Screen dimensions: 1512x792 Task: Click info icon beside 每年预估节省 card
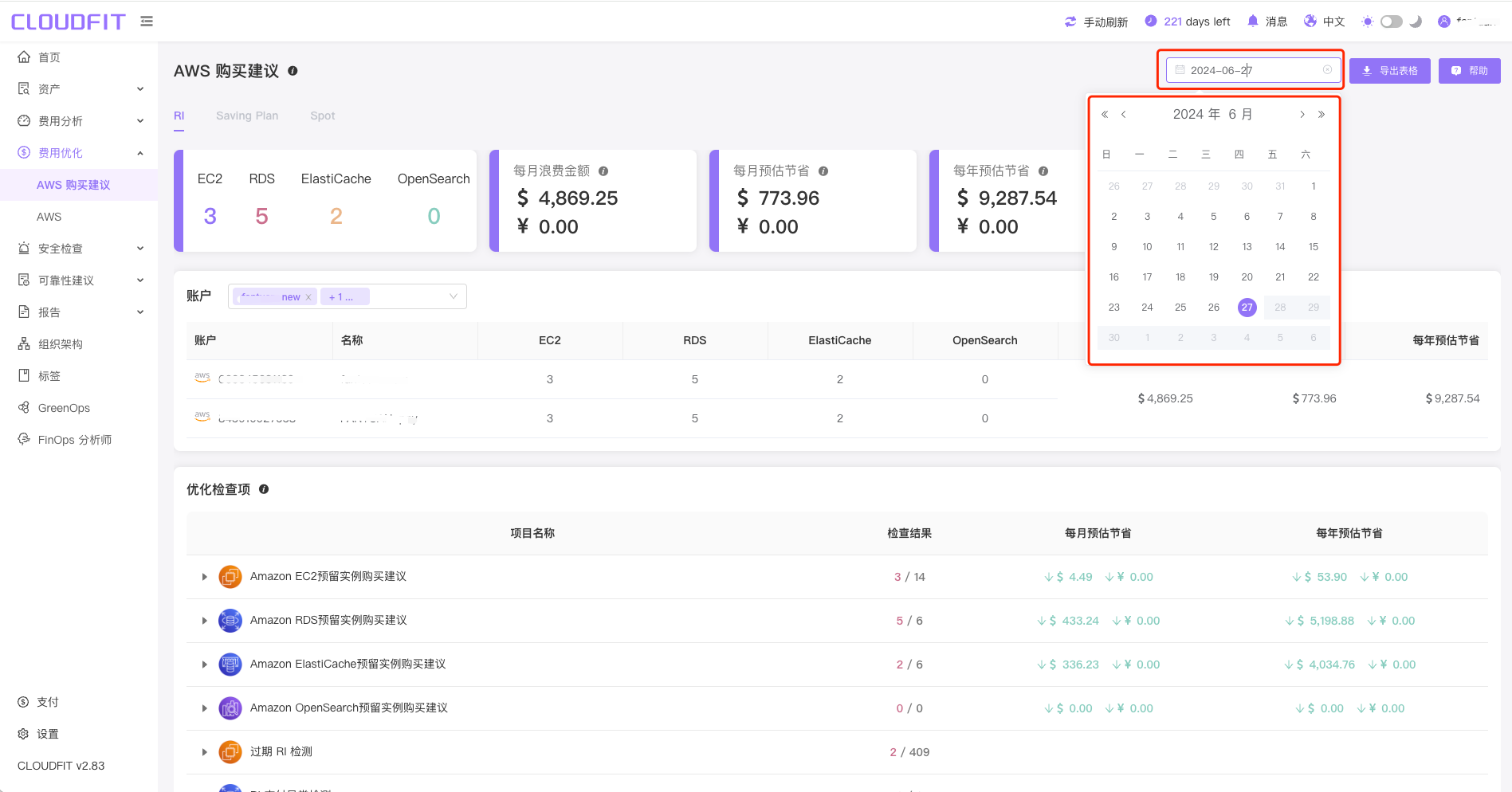coord(1043,171)
